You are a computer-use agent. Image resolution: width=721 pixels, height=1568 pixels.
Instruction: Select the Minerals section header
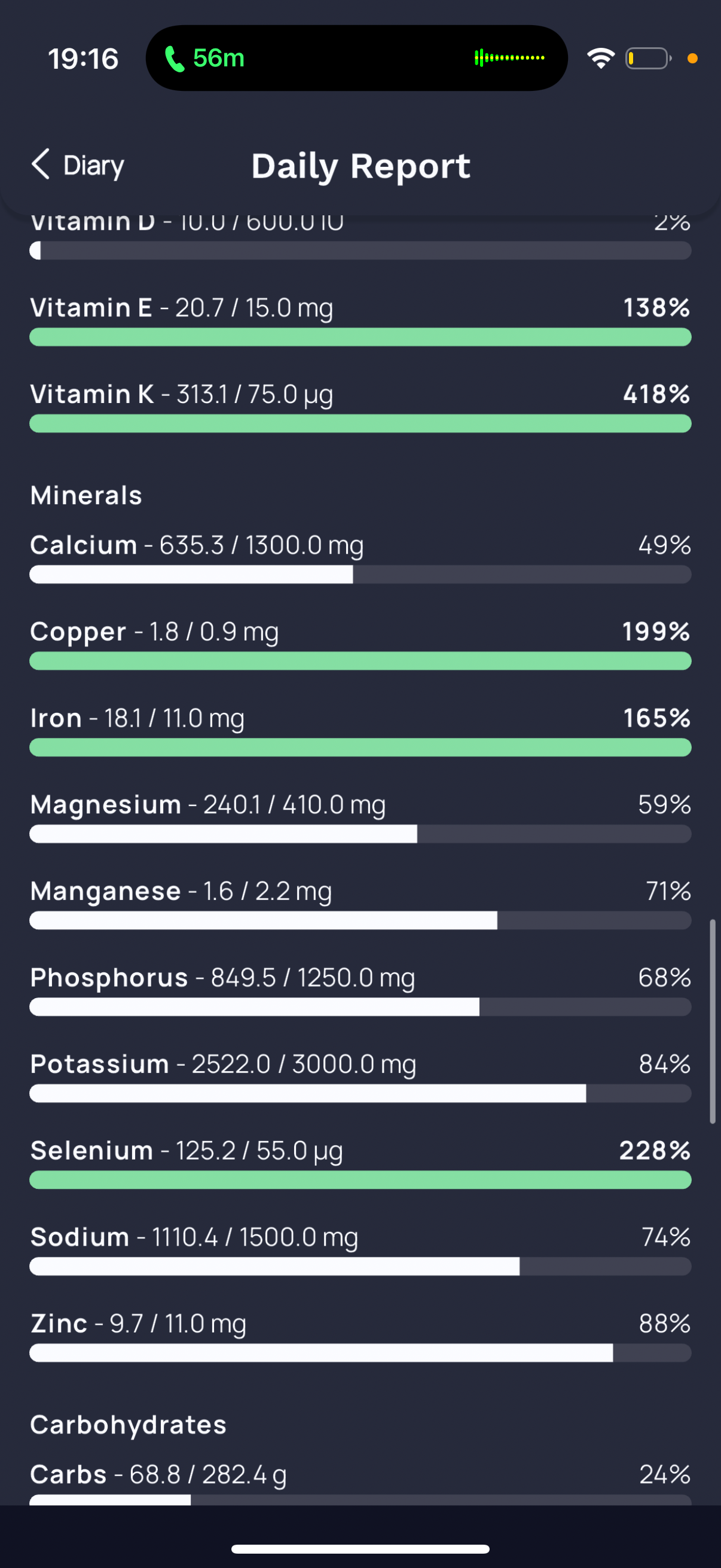point(87,496)
